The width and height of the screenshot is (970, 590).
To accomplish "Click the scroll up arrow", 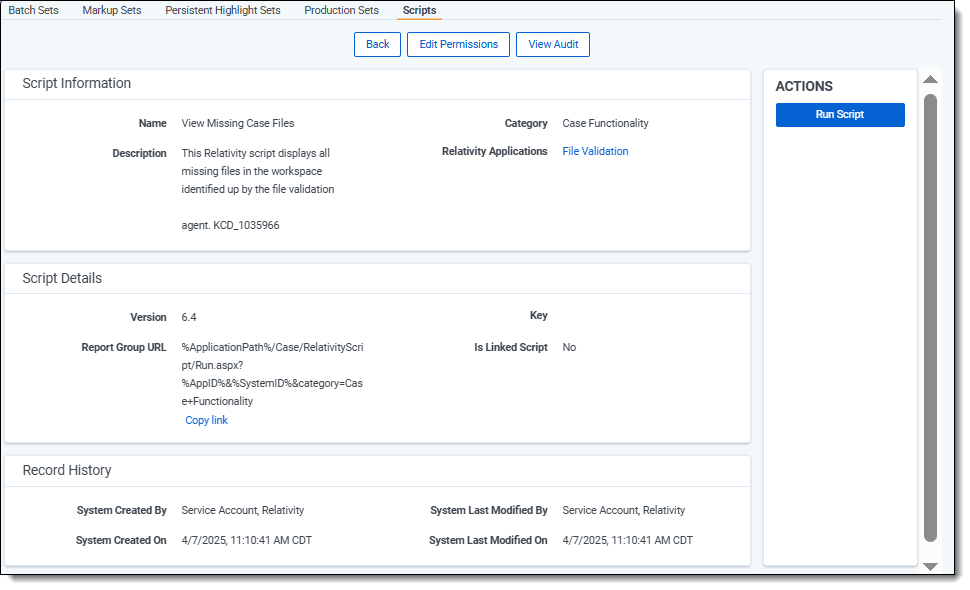I will 930,79.
